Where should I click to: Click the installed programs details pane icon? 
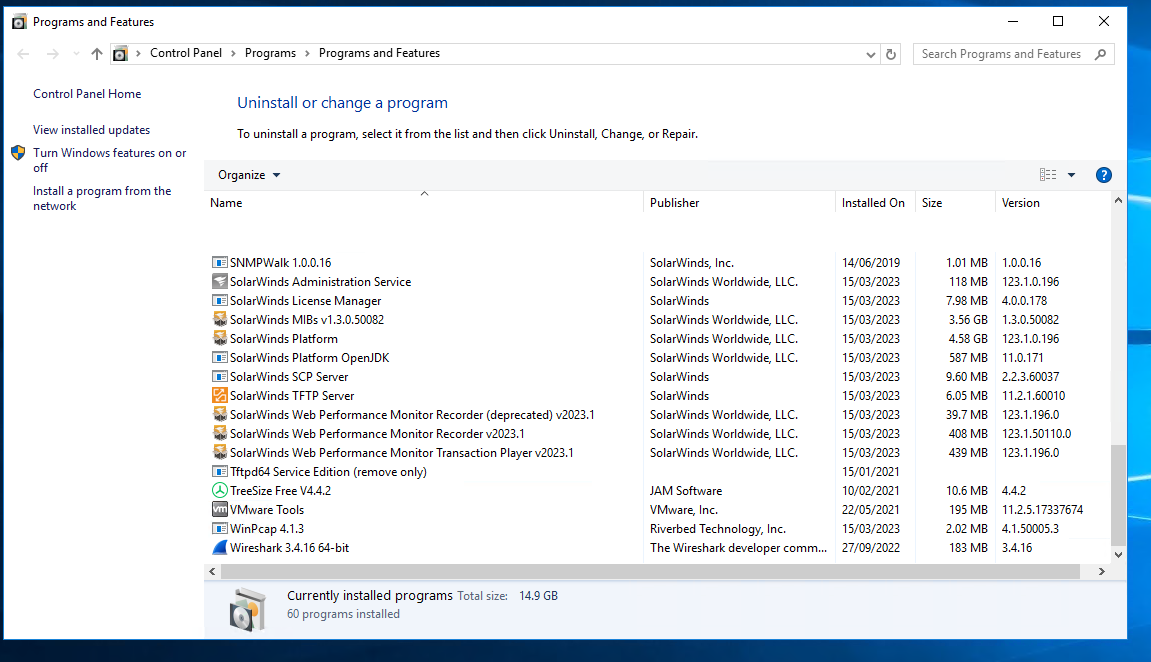pyautogui.click(x=247, y=608)
